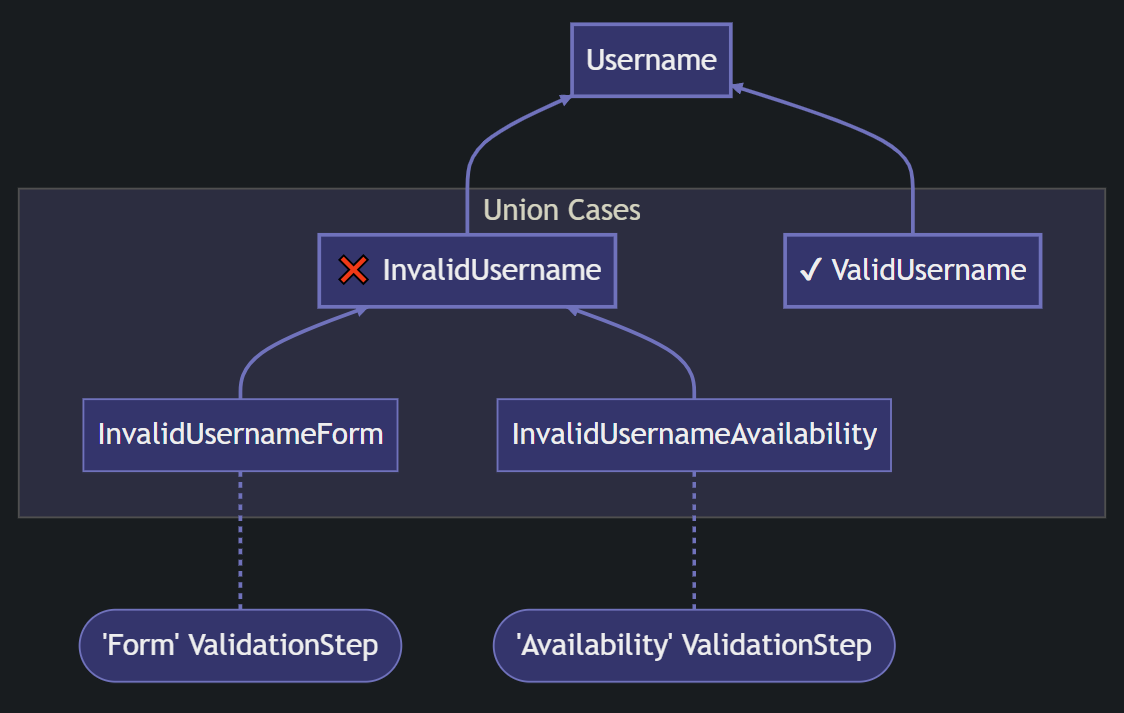Click the Union Cases group title
Viewport: 1124px width, 713px height.
(561, 210)
